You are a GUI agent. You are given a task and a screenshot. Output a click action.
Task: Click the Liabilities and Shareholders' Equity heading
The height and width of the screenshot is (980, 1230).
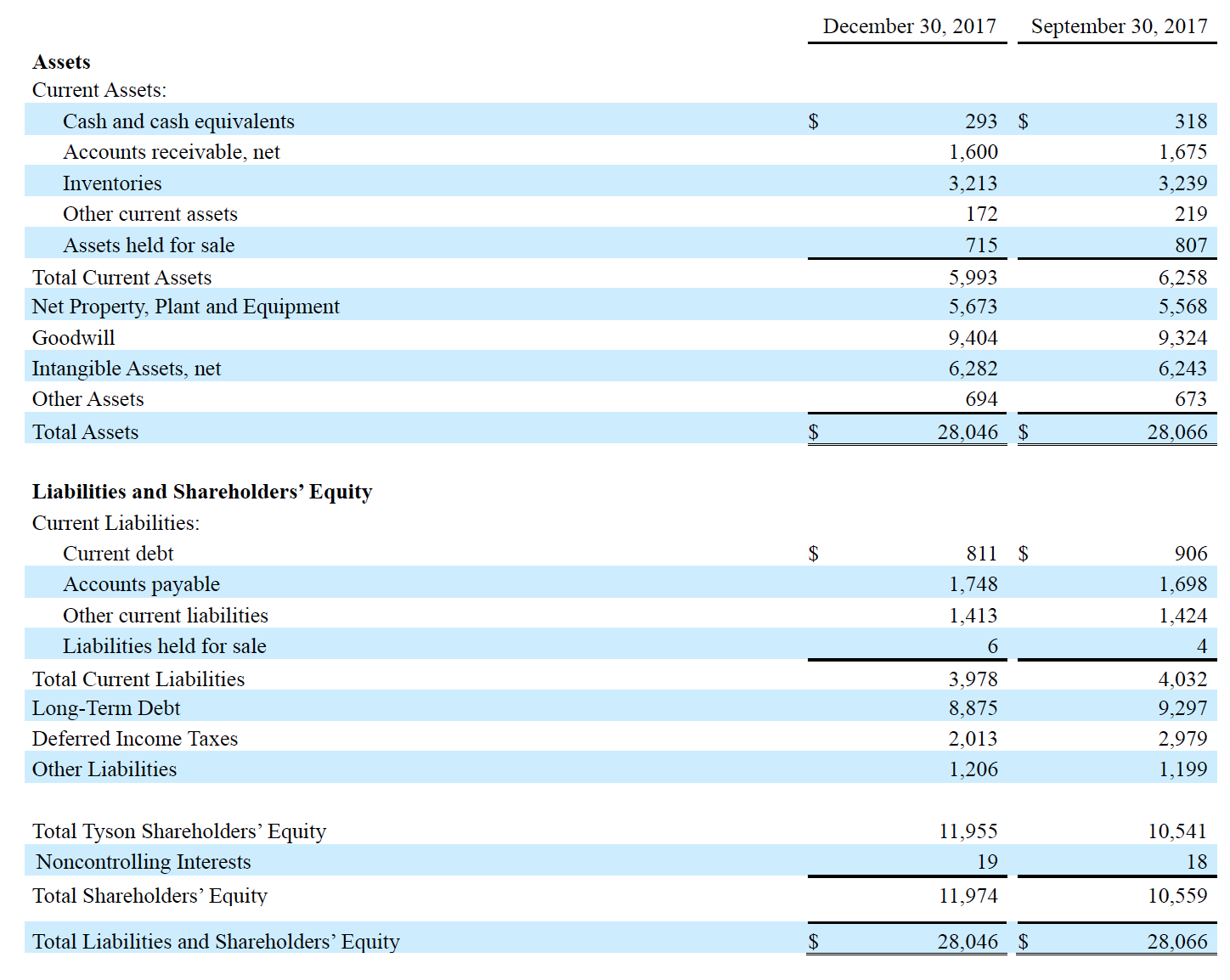tap(202, 493)
